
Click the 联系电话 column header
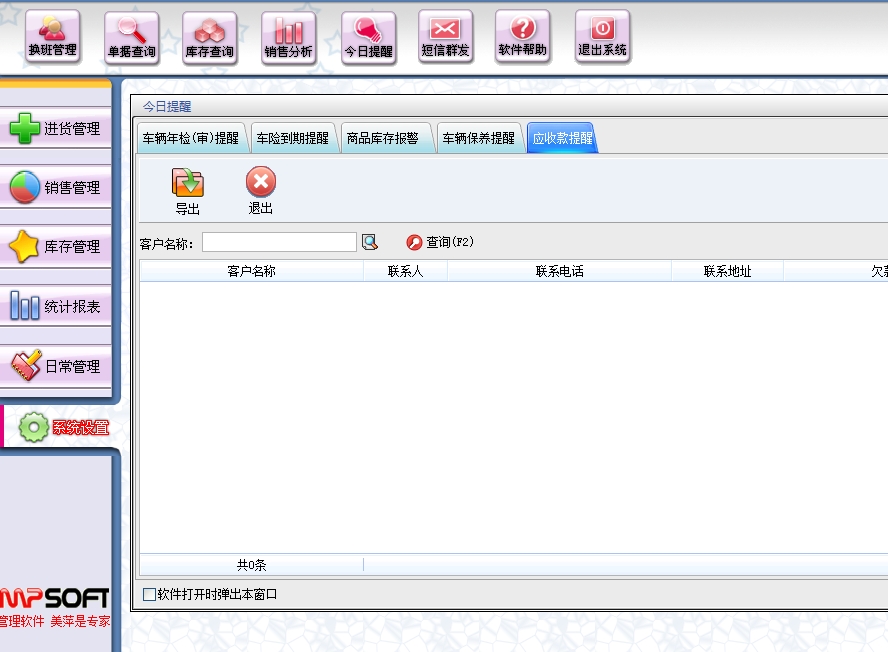(559, 271)
